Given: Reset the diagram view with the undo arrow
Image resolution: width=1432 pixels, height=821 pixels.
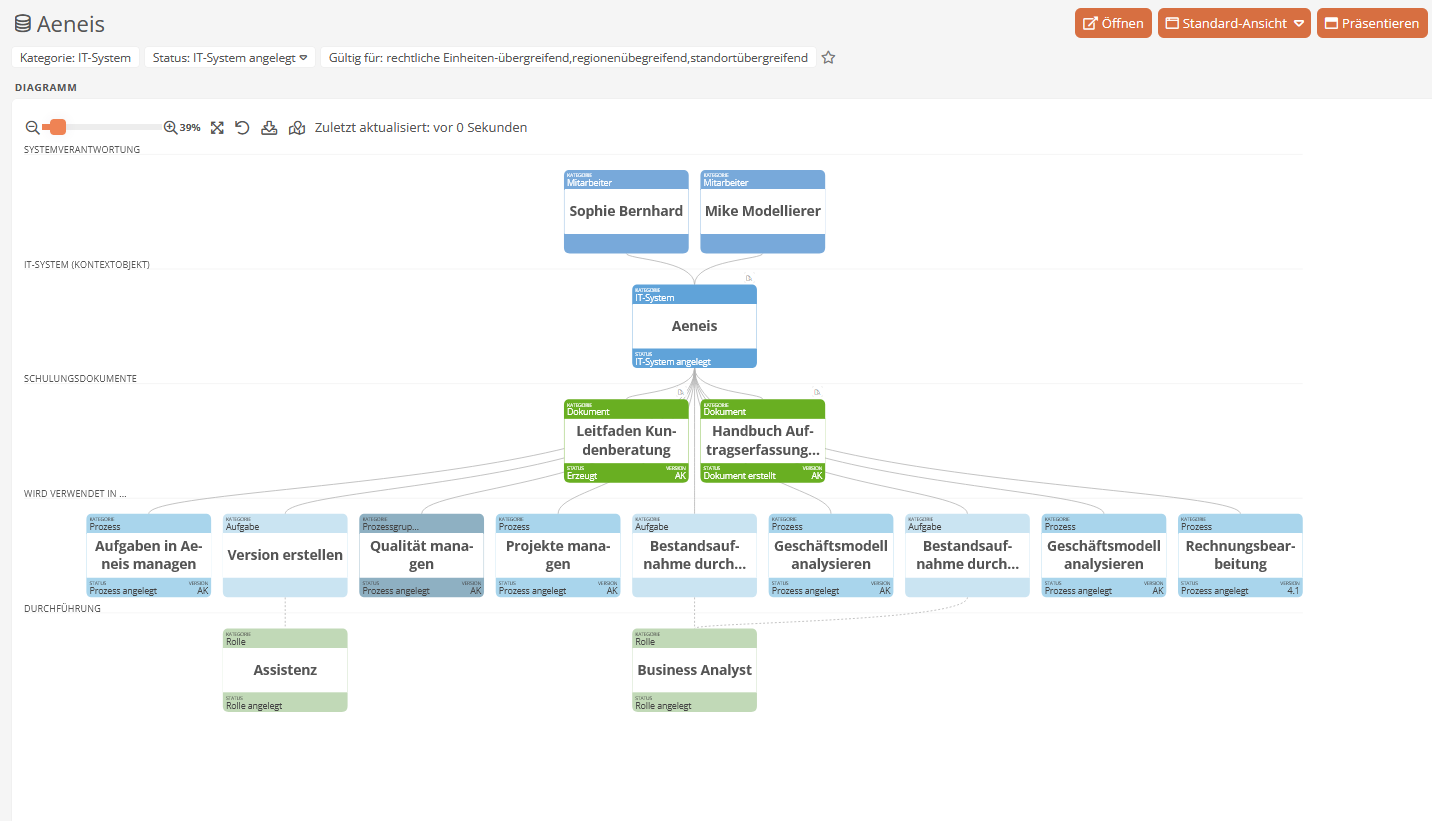Looking at the screenshot, I should pos(242,128).
